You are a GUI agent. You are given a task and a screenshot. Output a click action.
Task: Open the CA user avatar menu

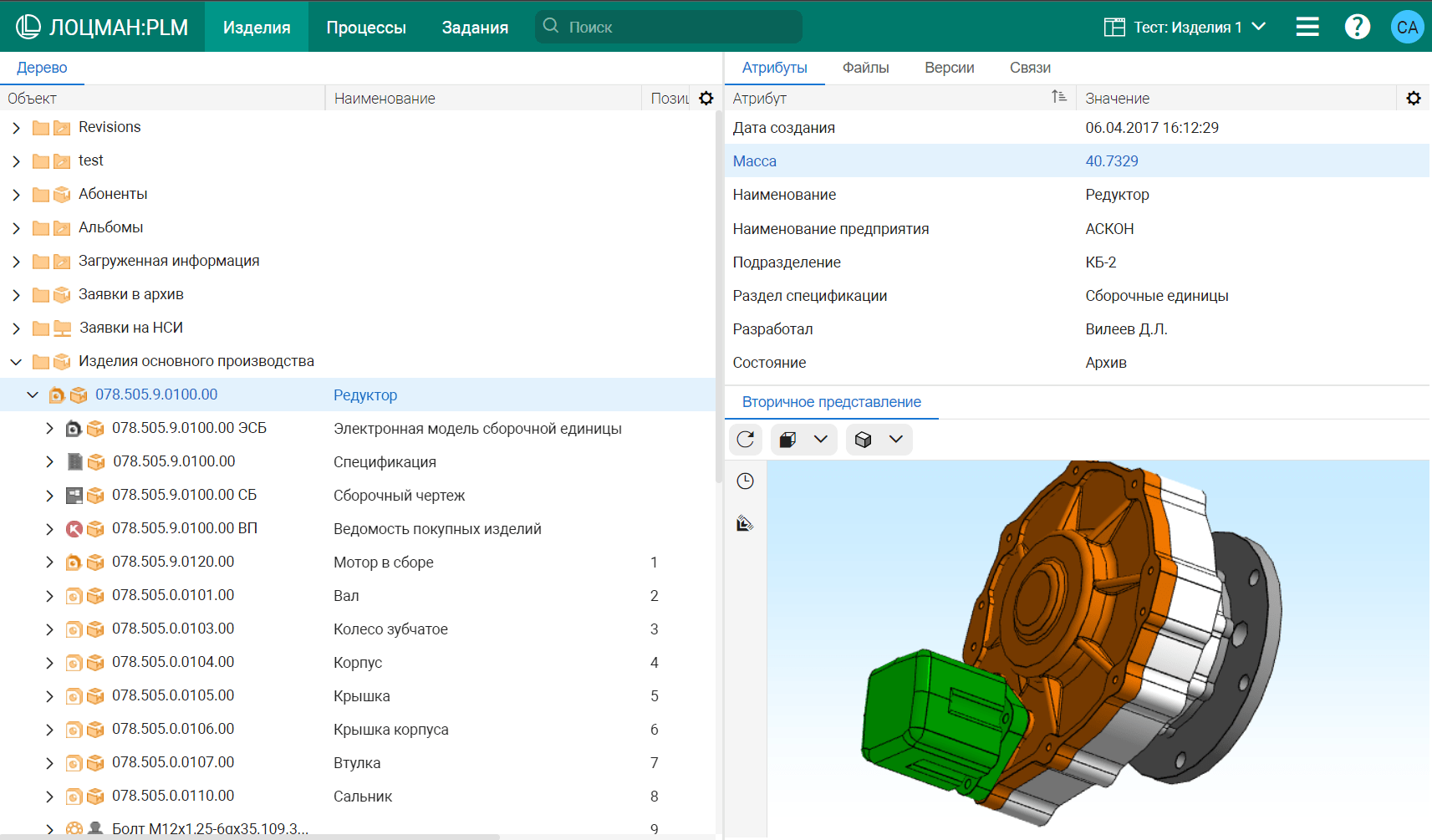(1408, 27)
